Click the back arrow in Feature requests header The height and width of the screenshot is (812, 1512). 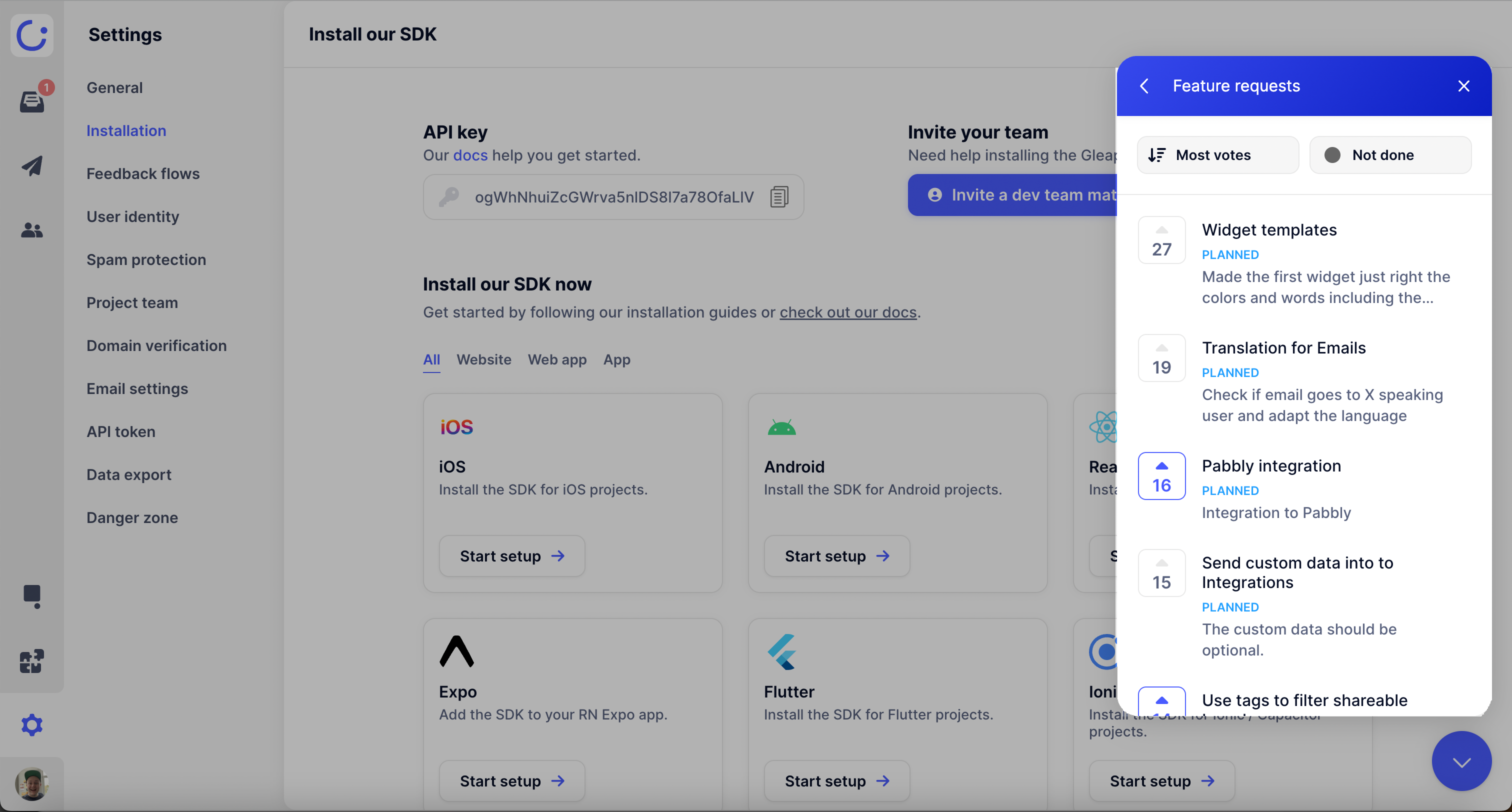pos(1144,85)
